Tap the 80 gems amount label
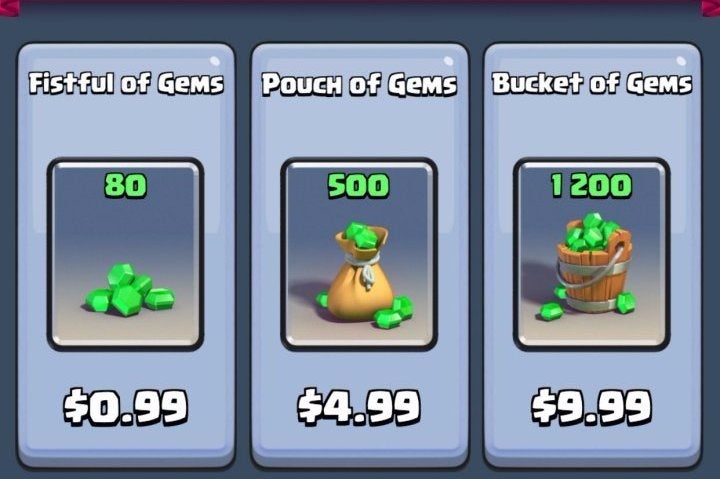 pos(125,185)
